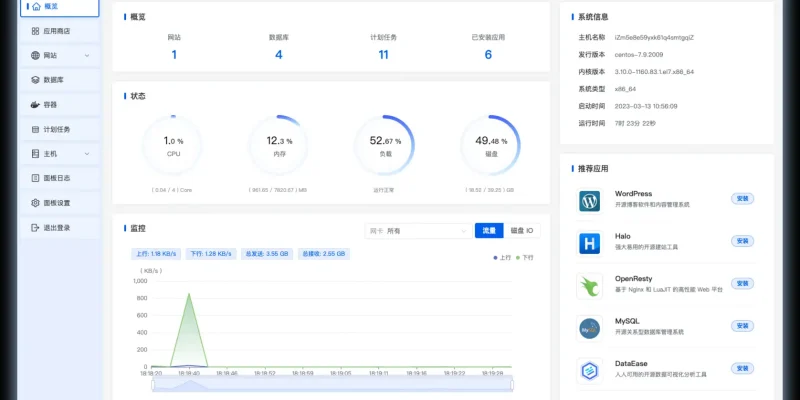Click the green traffic spike on chart
The height and width of the screenshot is (400, 800).
(189, 332)
